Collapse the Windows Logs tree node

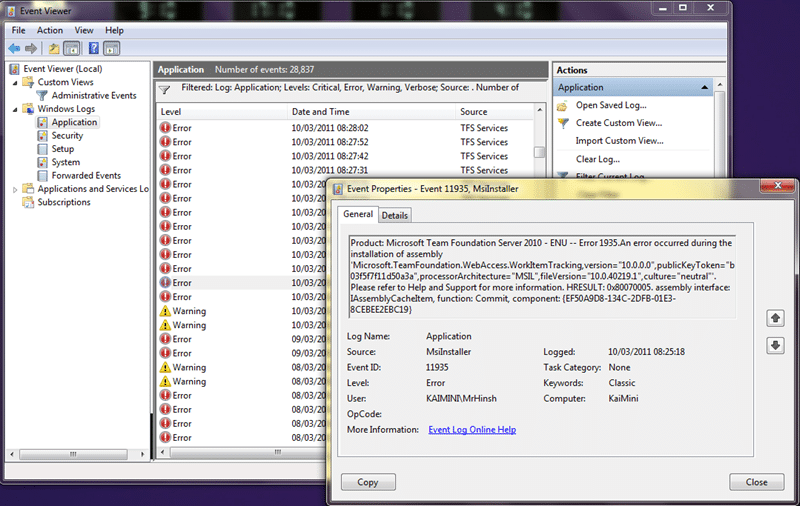[15, 109]
